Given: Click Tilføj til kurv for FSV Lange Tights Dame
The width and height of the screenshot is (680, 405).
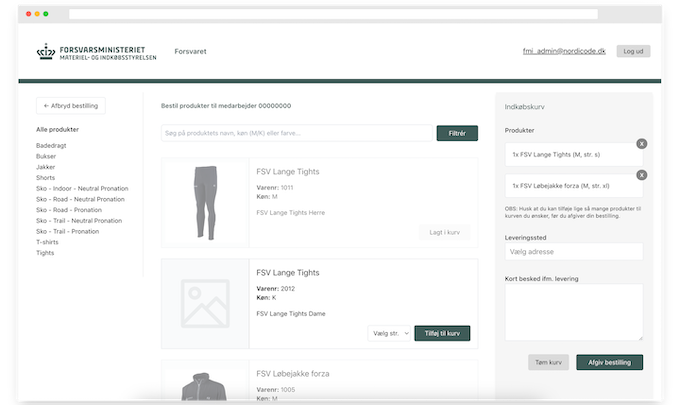Looking at the screenshot, I should [x=442, y=333].
